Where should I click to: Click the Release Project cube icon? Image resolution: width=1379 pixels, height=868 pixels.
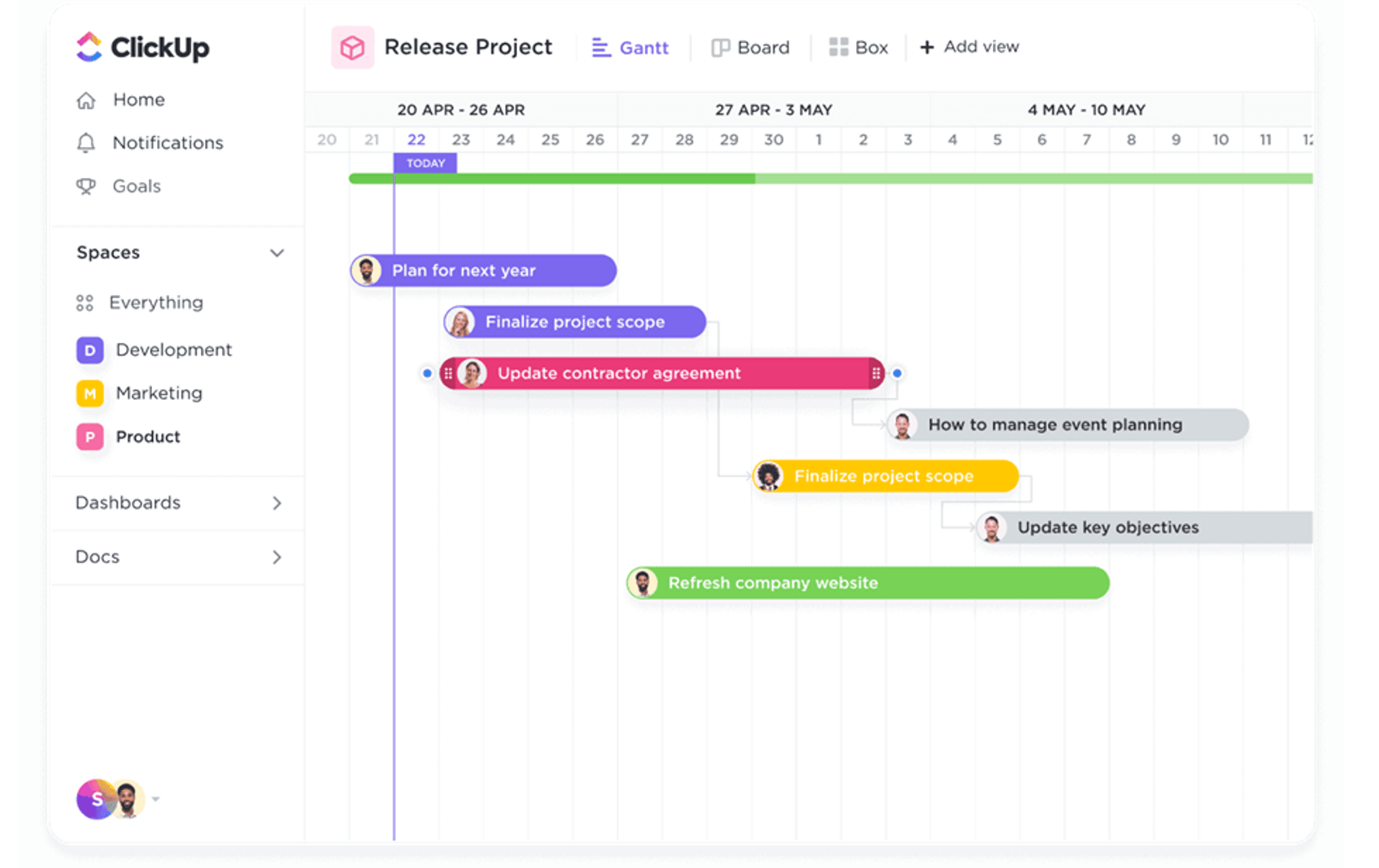tap(352, 47)
